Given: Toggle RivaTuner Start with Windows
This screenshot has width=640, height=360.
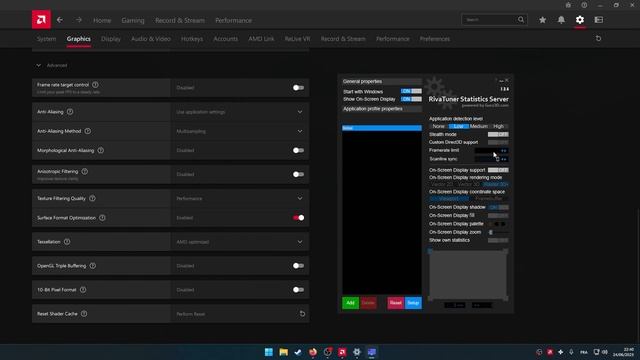Looking at the screenshot, I should click(411, 91).
